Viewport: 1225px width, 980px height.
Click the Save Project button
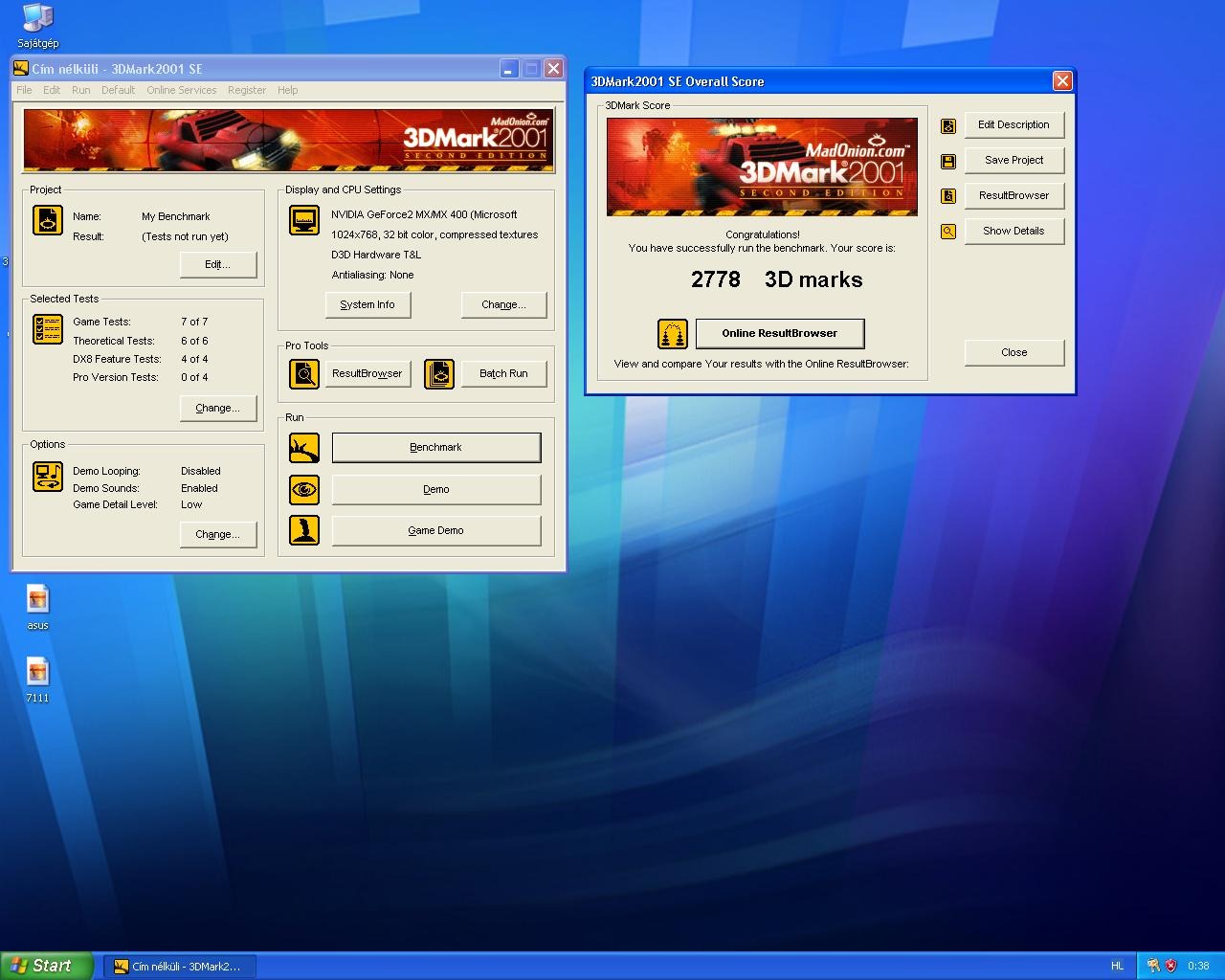tap(1014, 160)
